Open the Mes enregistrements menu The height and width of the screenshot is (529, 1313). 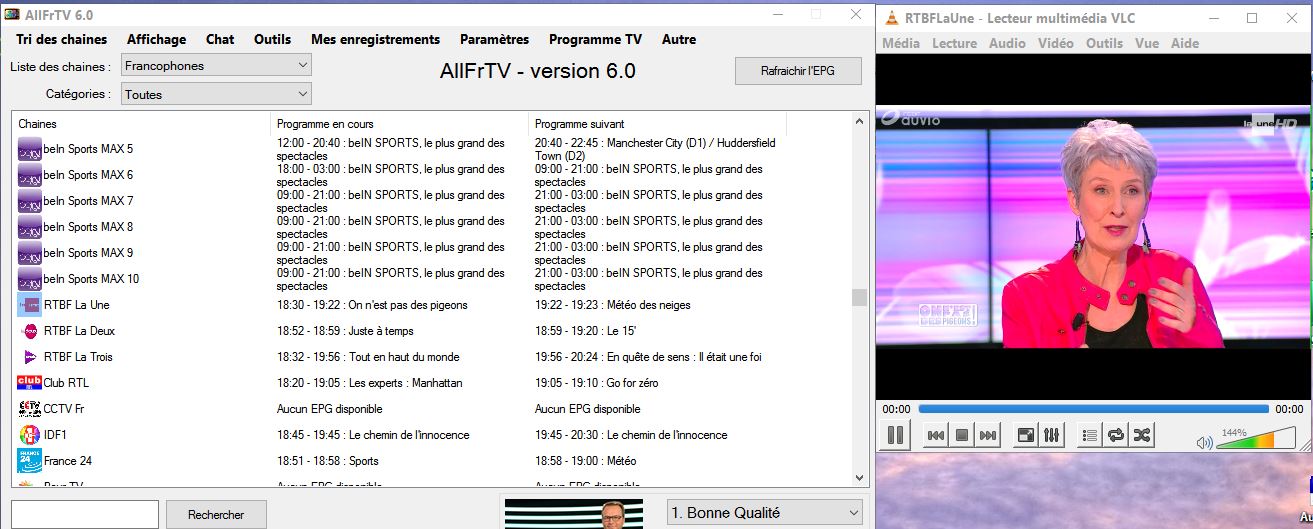click(x=375, y=39)
